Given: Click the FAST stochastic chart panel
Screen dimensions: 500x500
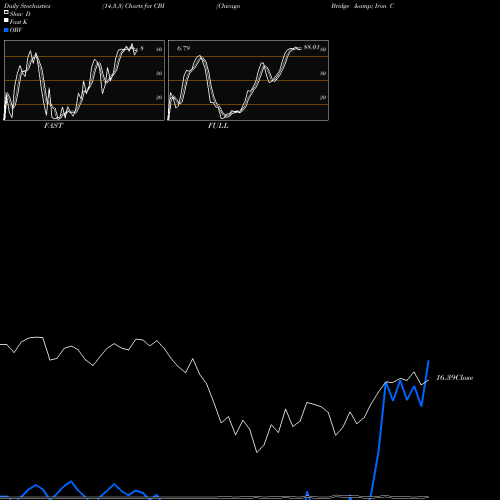Looking at the screenshot, I should coord(84,80).
